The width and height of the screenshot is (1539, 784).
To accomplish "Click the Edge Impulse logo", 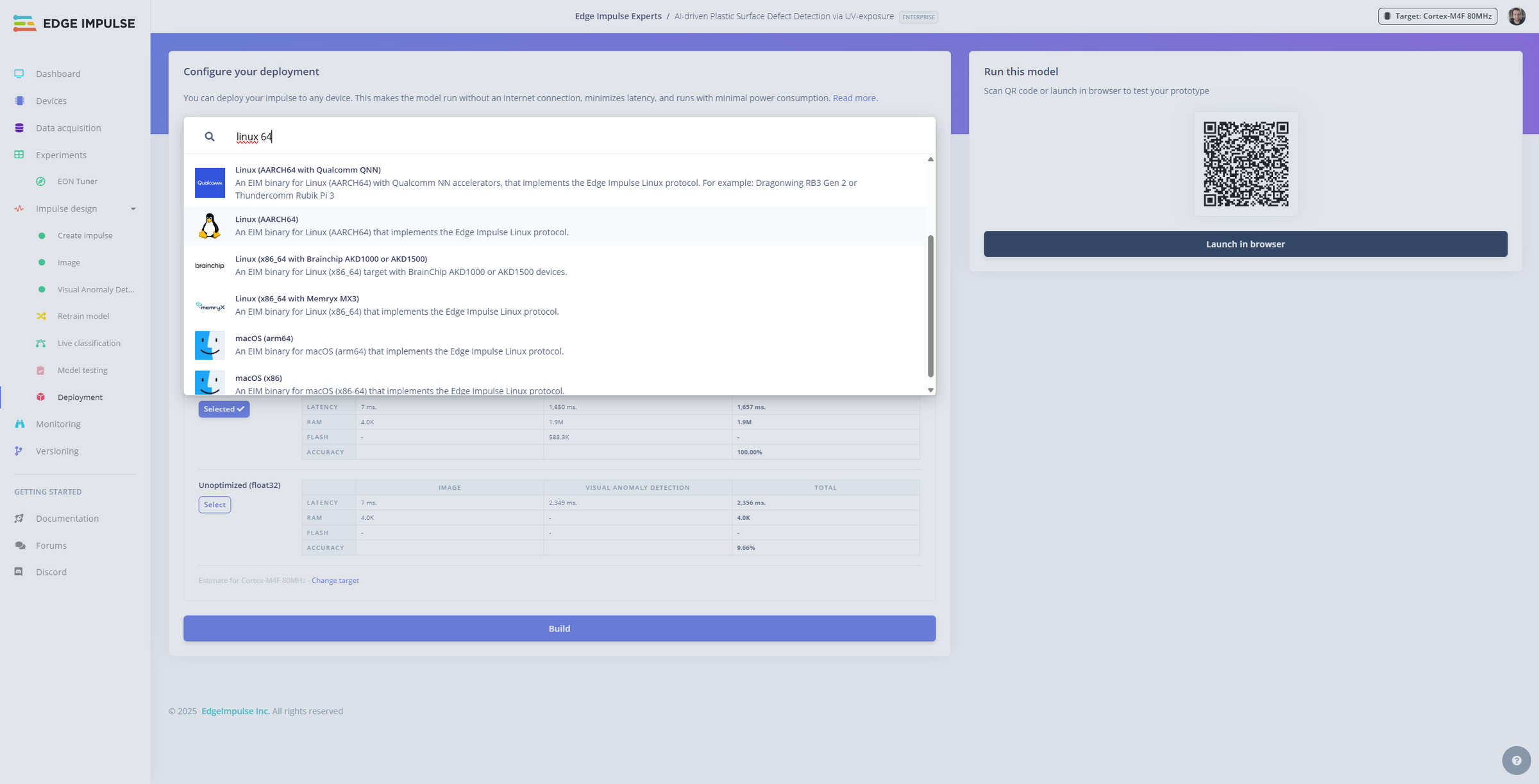I will pos(74,23).
